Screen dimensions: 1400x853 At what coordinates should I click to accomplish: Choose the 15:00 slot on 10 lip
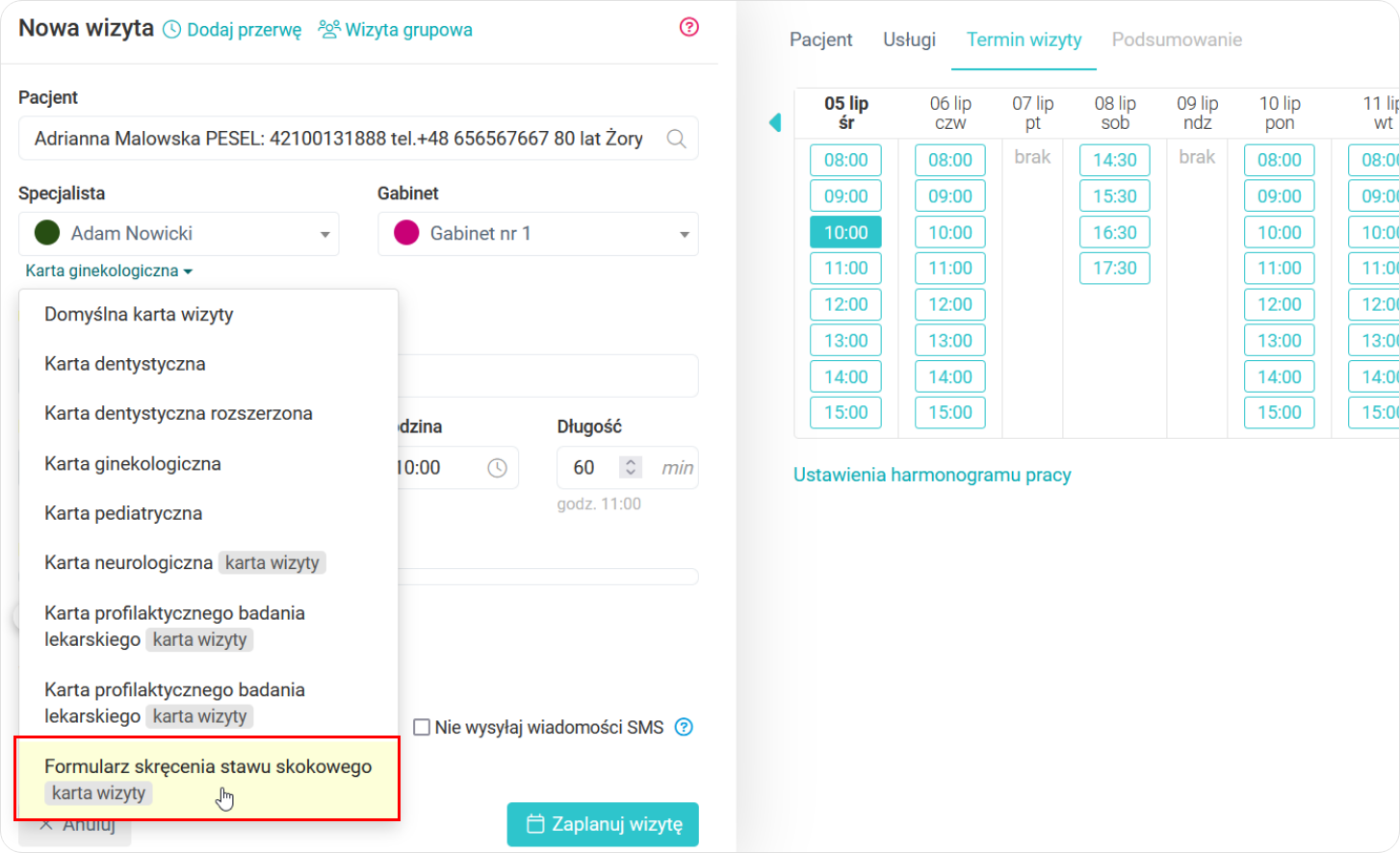(x=1280, y=413)
